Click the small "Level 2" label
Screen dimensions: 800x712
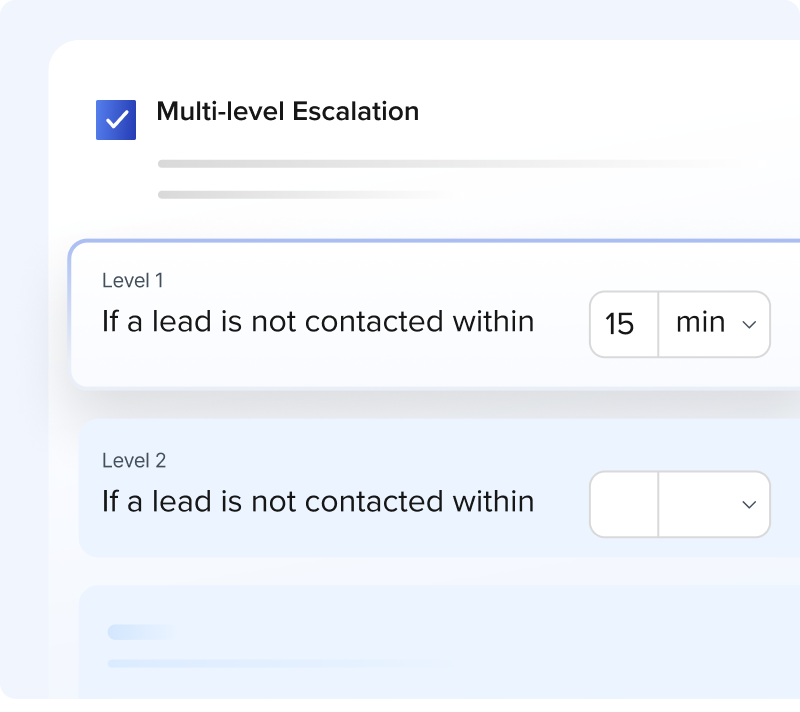coord(134,461)
